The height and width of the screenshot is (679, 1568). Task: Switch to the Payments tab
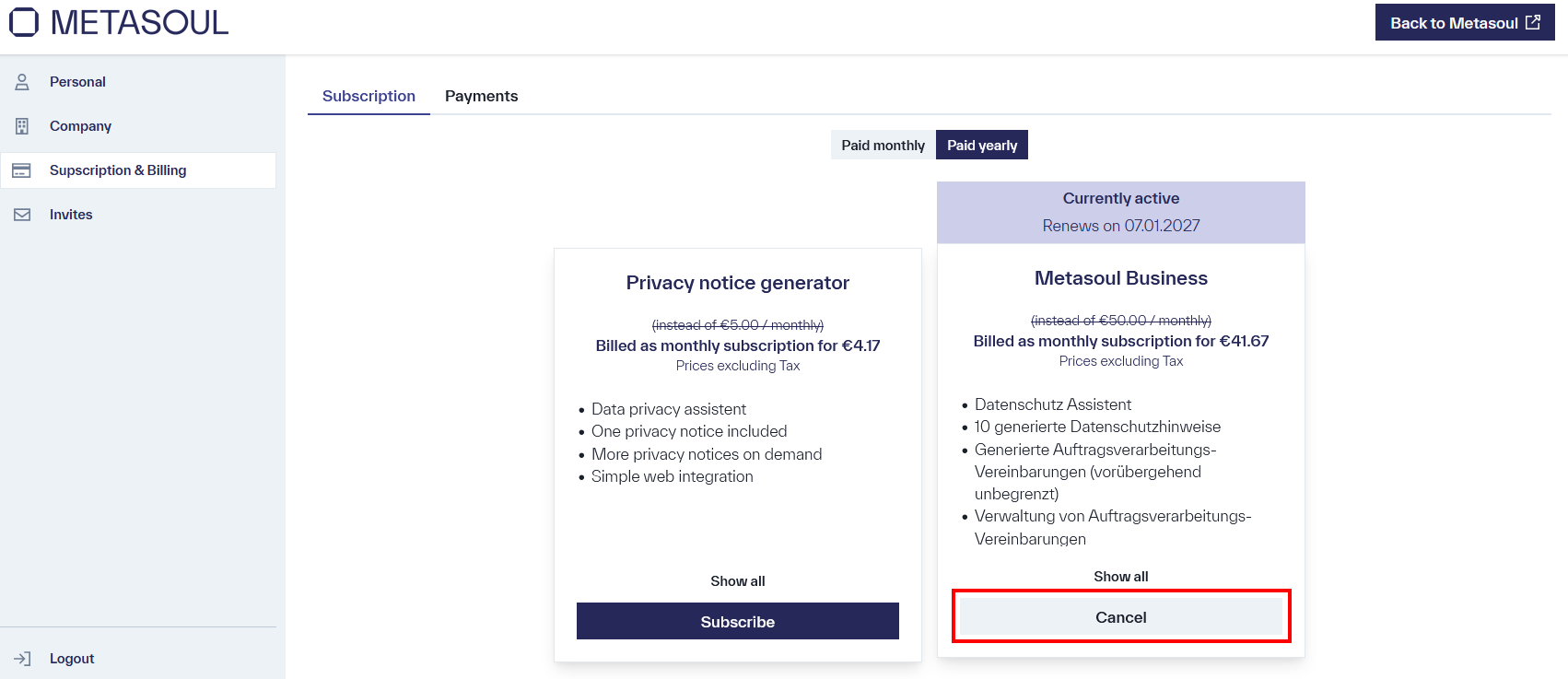[481, 96]
